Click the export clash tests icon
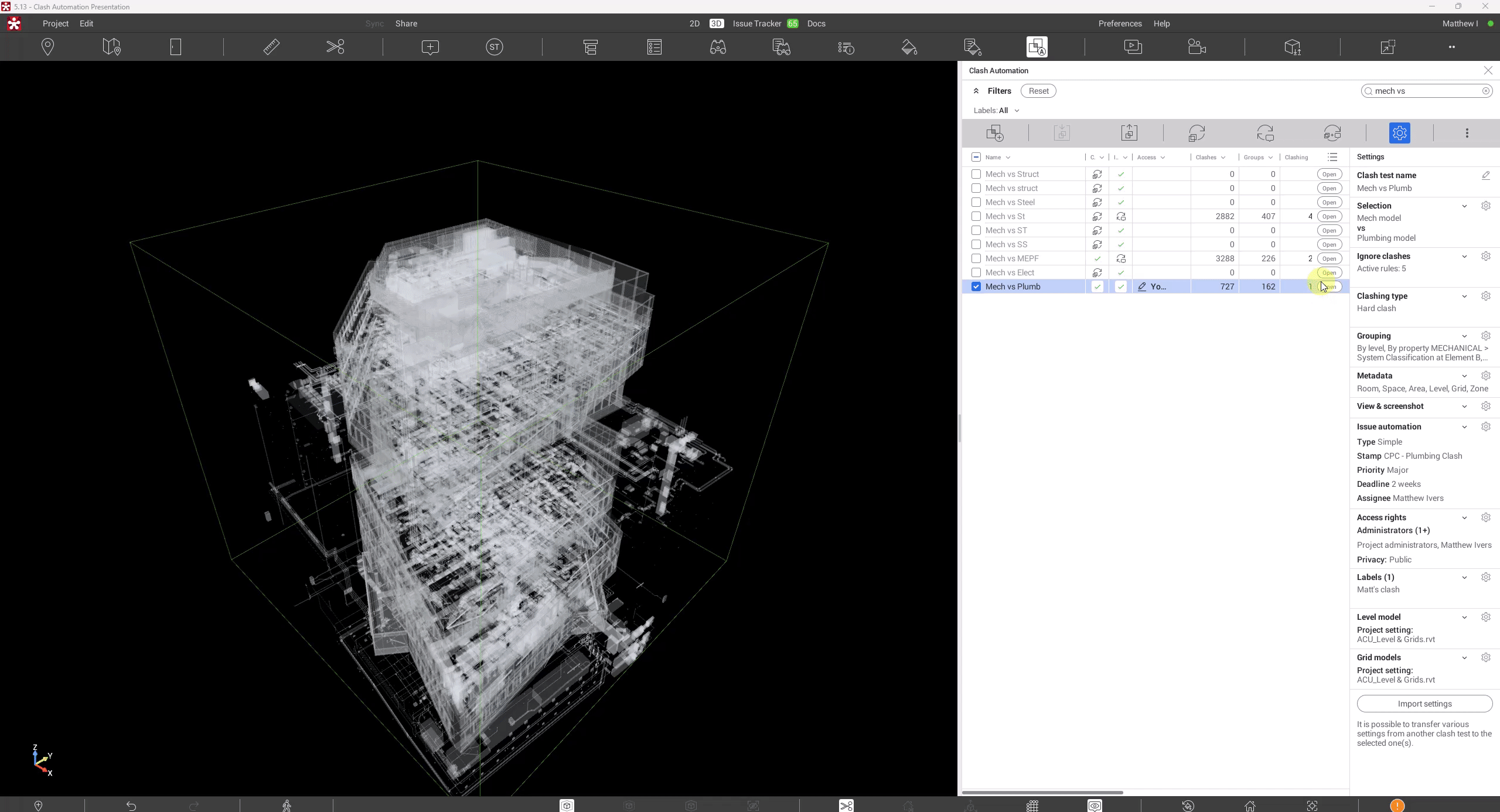 (x=1129, y=133)
